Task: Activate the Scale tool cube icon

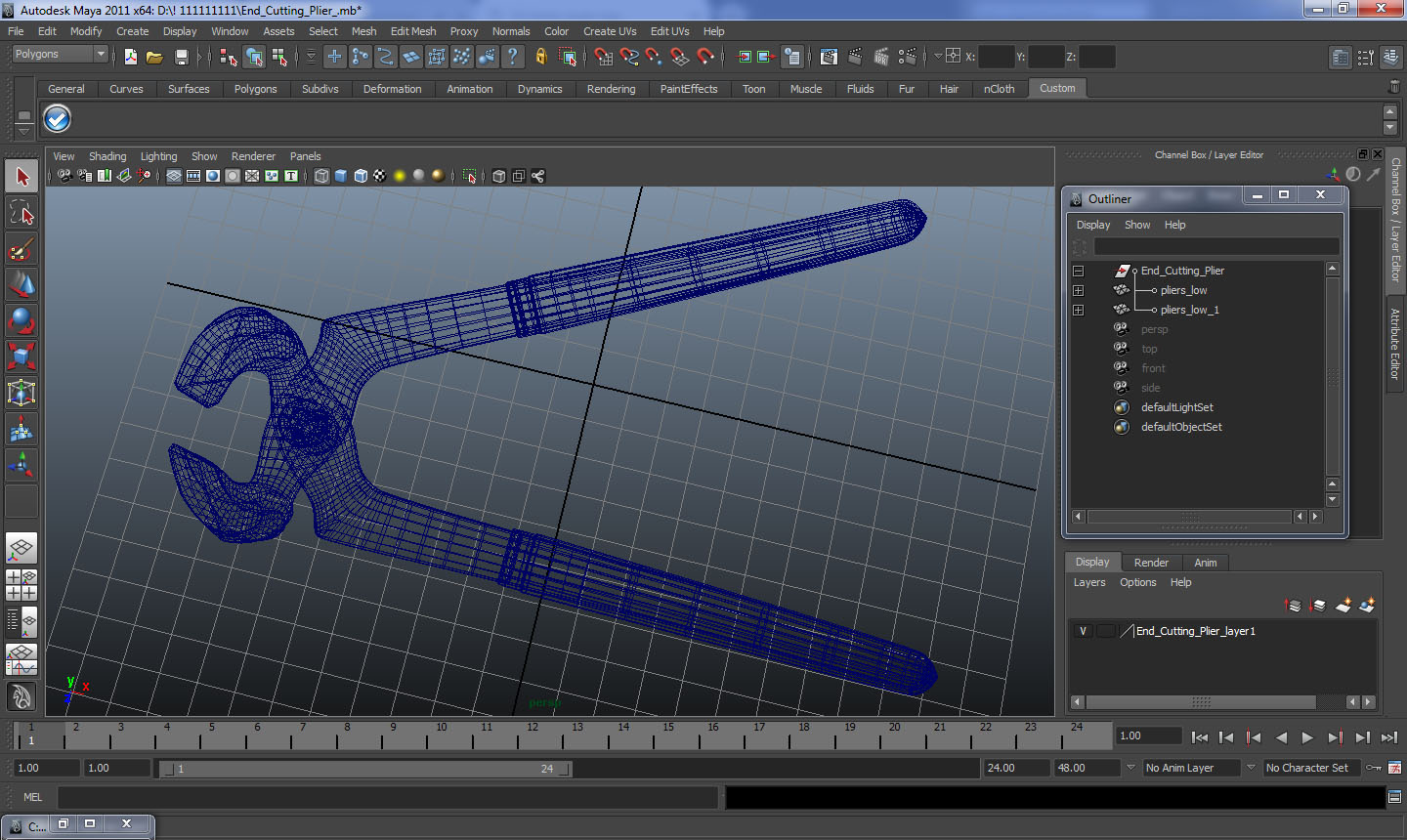Action: point(21,357)
